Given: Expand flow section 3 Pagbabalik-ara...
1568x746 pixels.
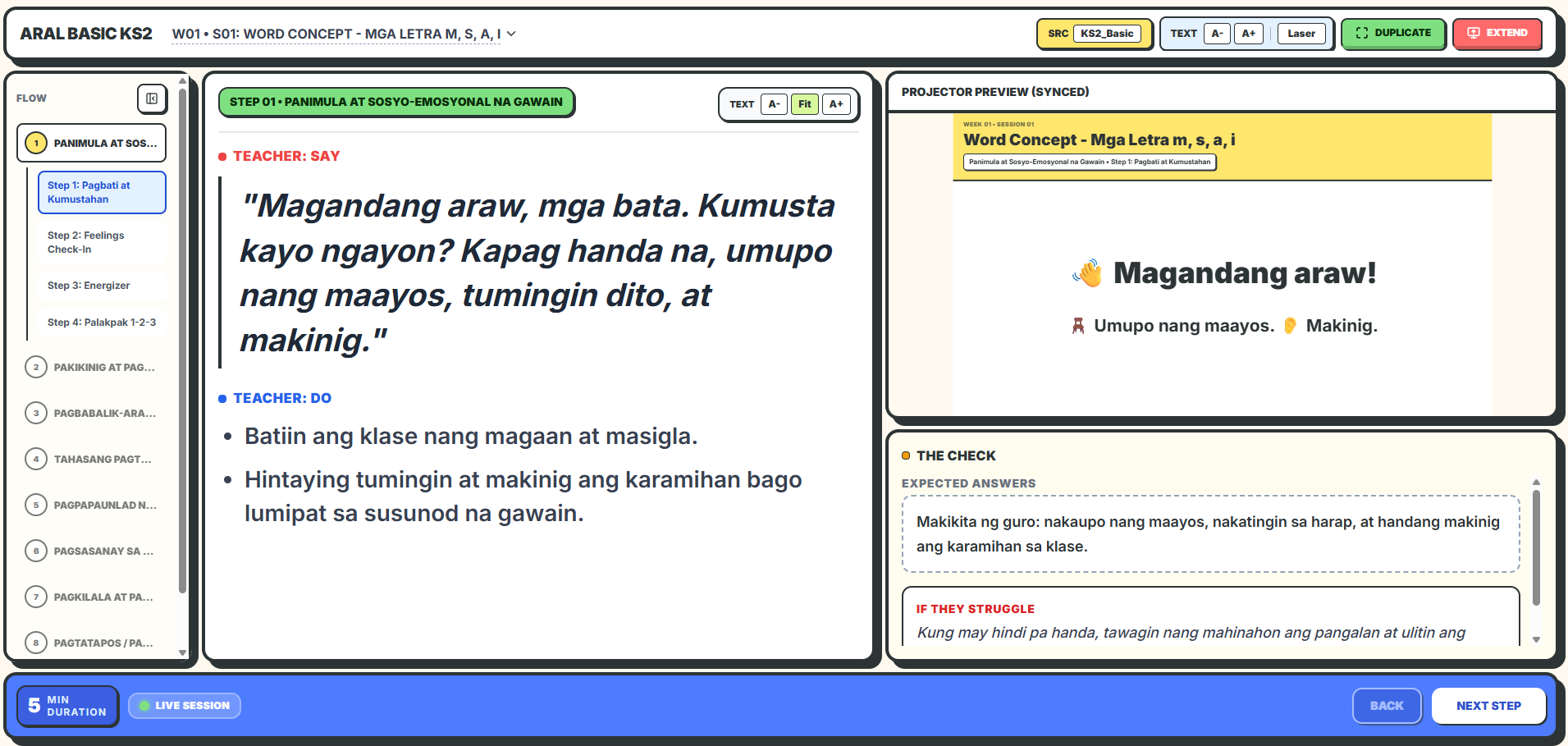Looking at the screenshot, I should pyautogui.click(x=92, y=413).
